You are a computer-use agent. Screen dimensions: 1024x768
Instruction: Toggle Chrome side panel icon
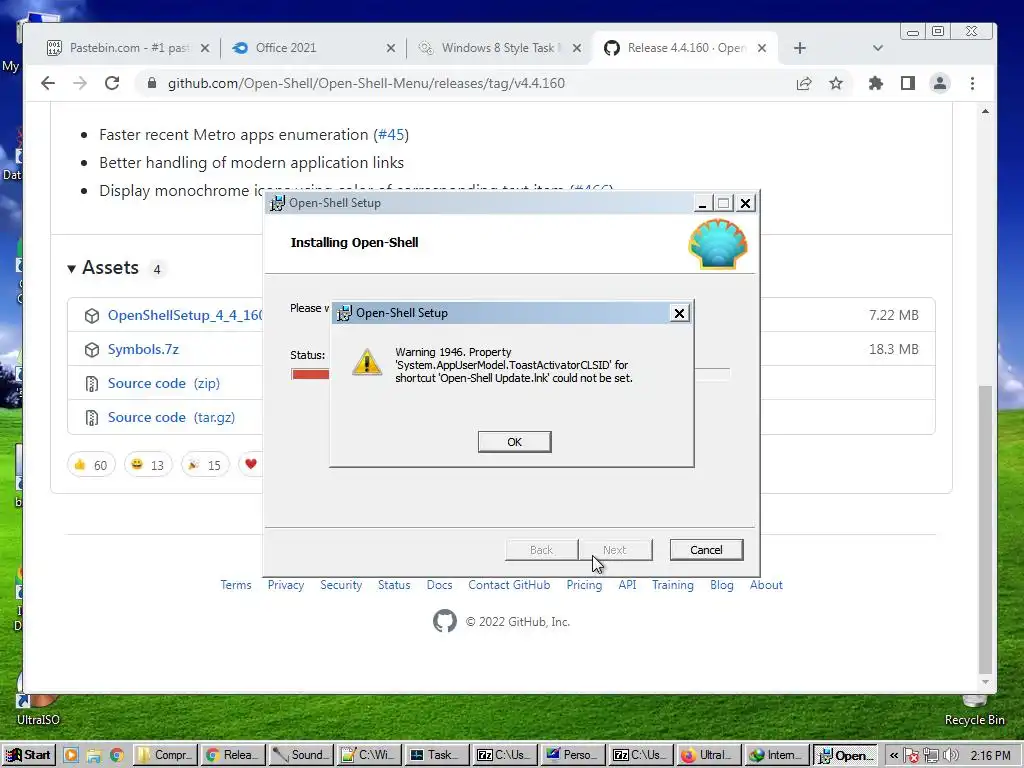(x=908, y=83)
